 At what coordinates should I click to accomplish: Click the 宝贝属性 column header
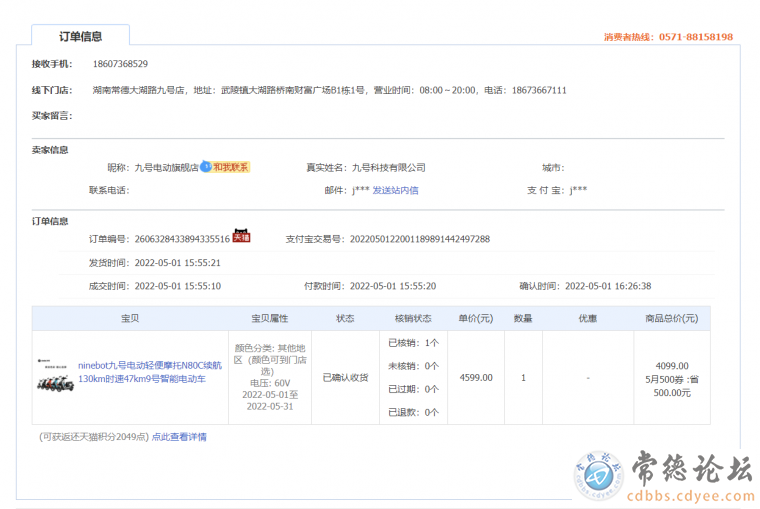pos(269,318)
